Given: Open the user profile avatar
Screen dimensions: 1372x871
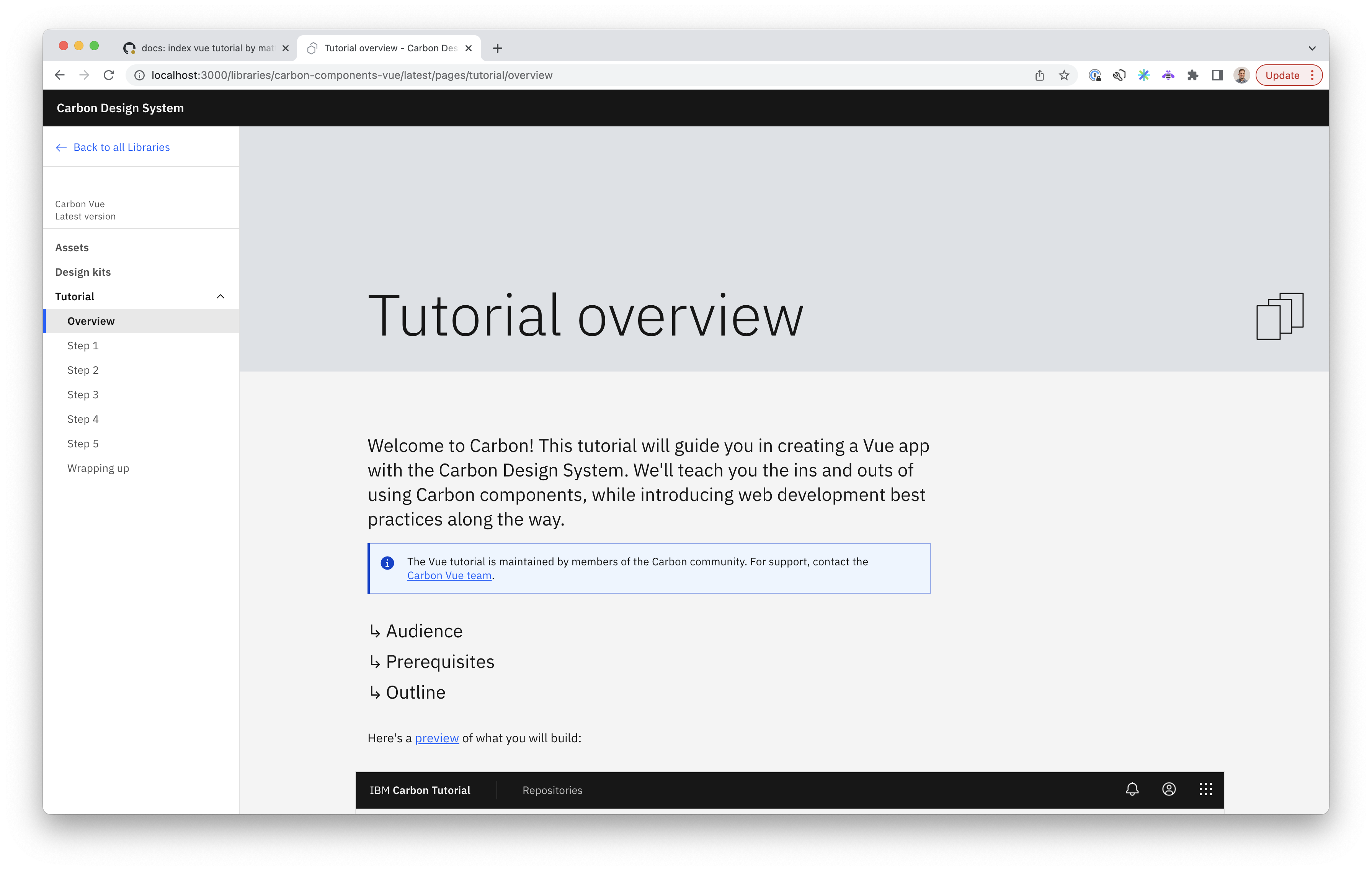Looking at the screenshot, I should (x=1241, y=75).
